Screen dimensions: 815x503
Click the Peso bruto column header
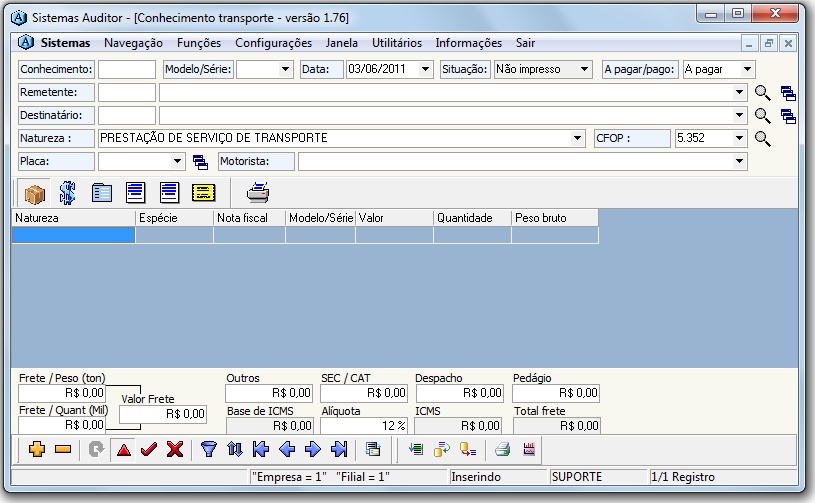click(x=555, y=218)
